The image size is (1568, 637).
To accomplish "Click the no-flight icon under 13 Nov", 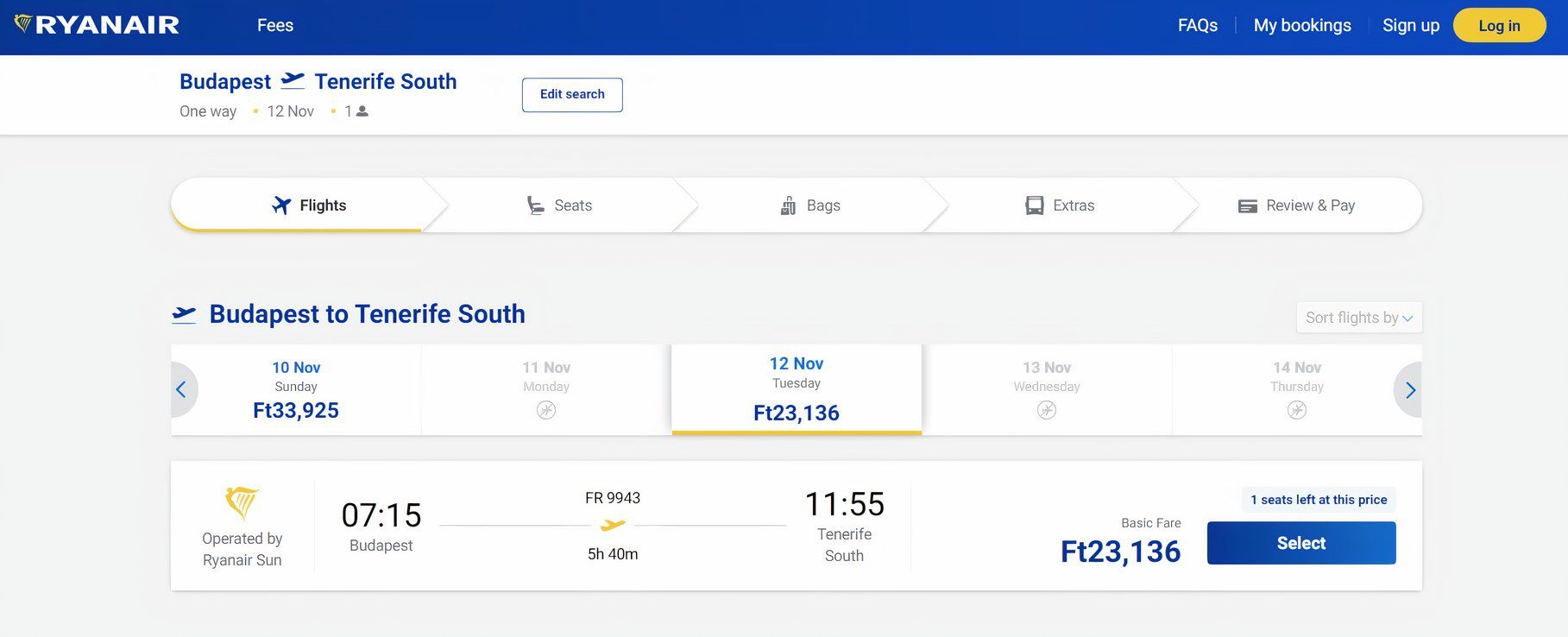I will tap(1047, 410).
